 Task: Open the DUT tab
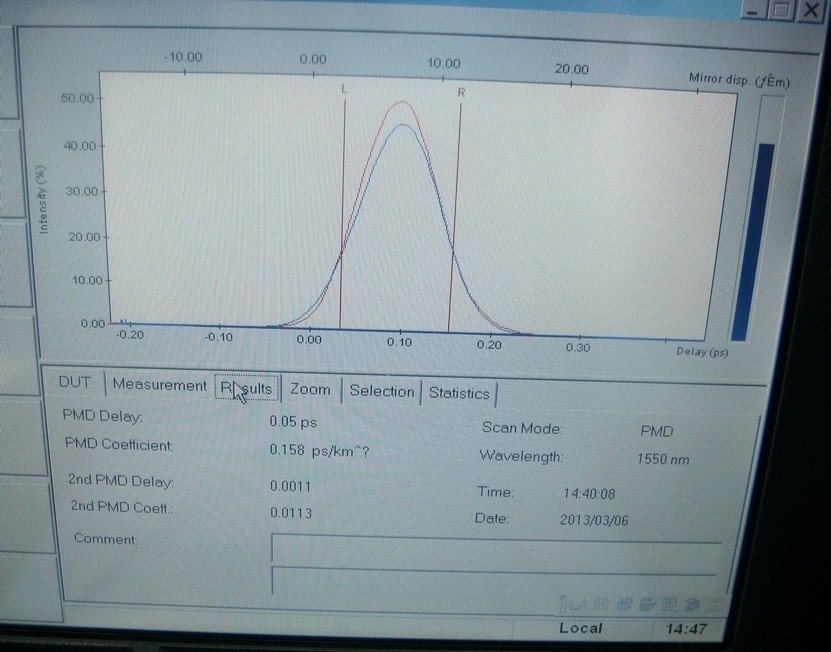(75, 382)
